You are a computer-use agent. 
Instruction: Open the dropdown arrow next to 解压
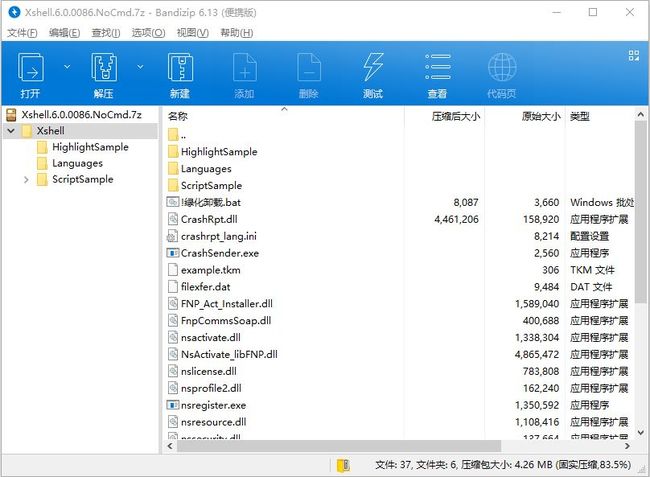coord(140,66)
